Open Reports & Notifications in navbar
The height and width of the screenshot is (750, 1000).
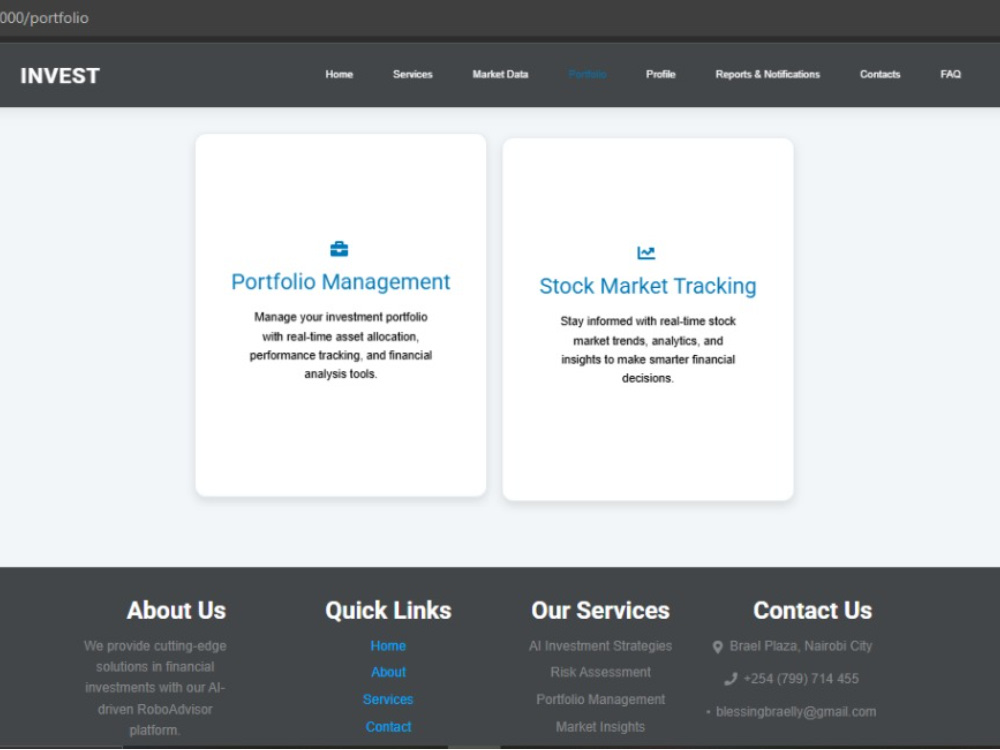coord(768,75)
